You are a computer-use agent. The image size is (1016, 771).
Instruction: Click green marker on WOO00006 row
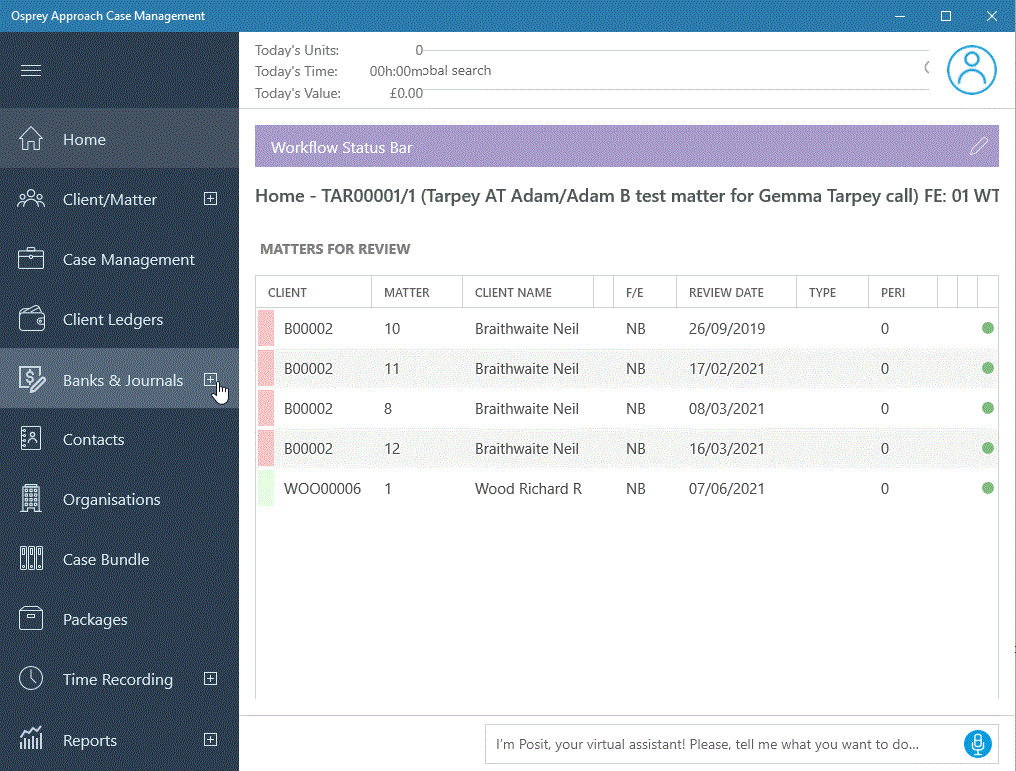[x=266, y=488]
